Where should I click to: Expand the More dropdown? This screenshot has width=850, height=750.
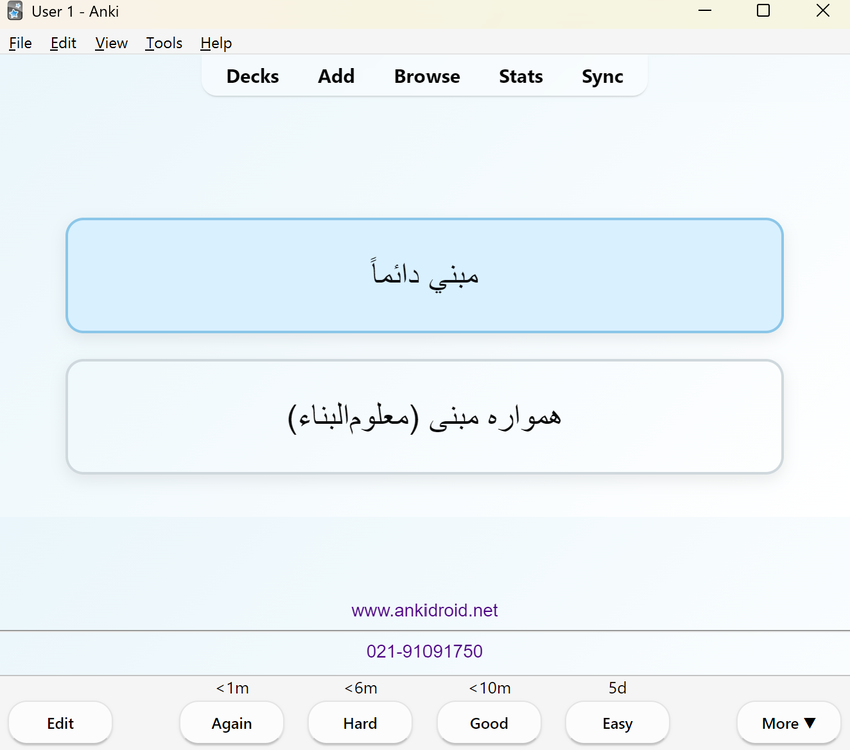[x=789, y=723]
